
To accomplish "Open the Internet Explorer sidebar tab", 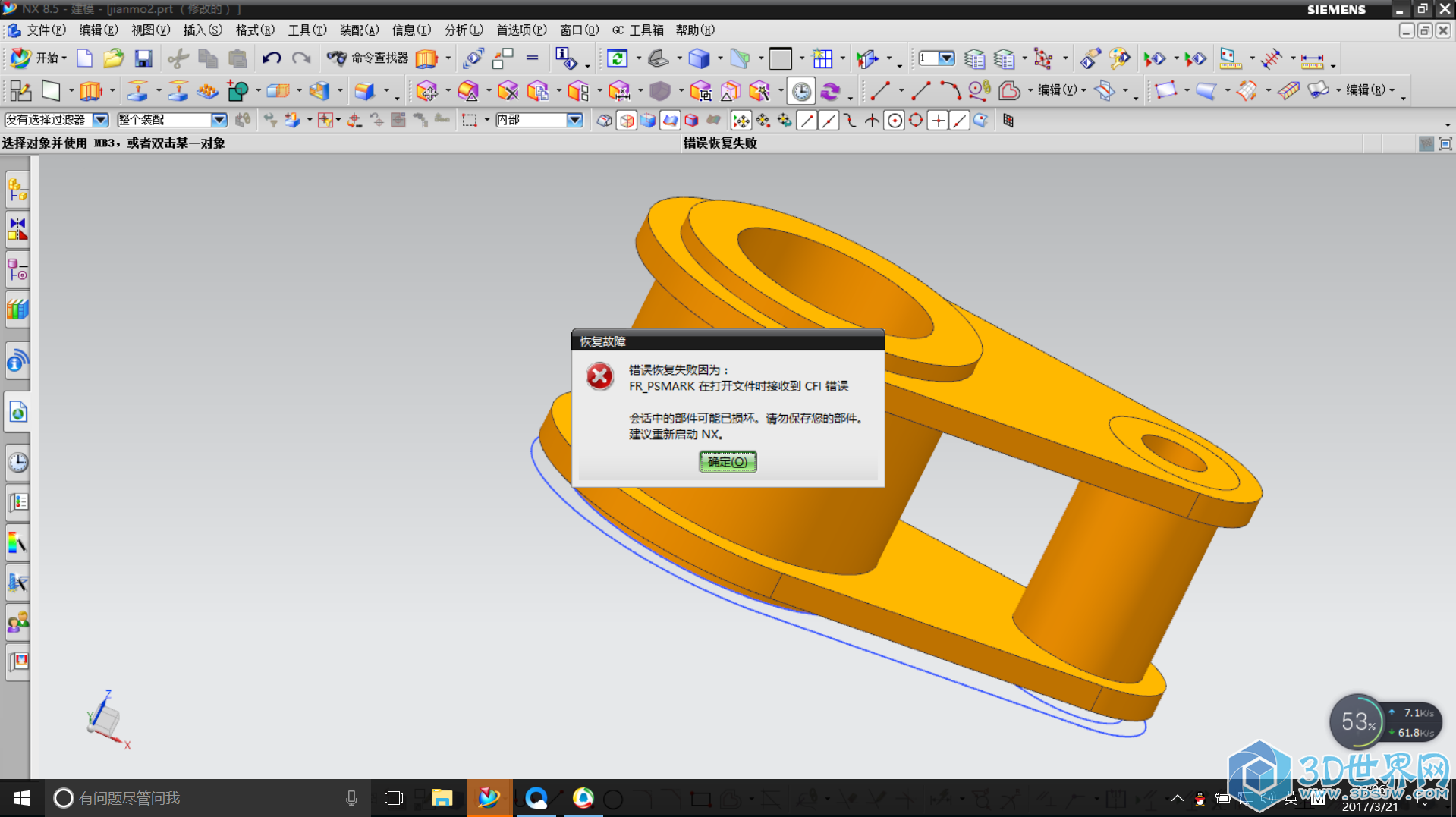I will click(17, 413).
